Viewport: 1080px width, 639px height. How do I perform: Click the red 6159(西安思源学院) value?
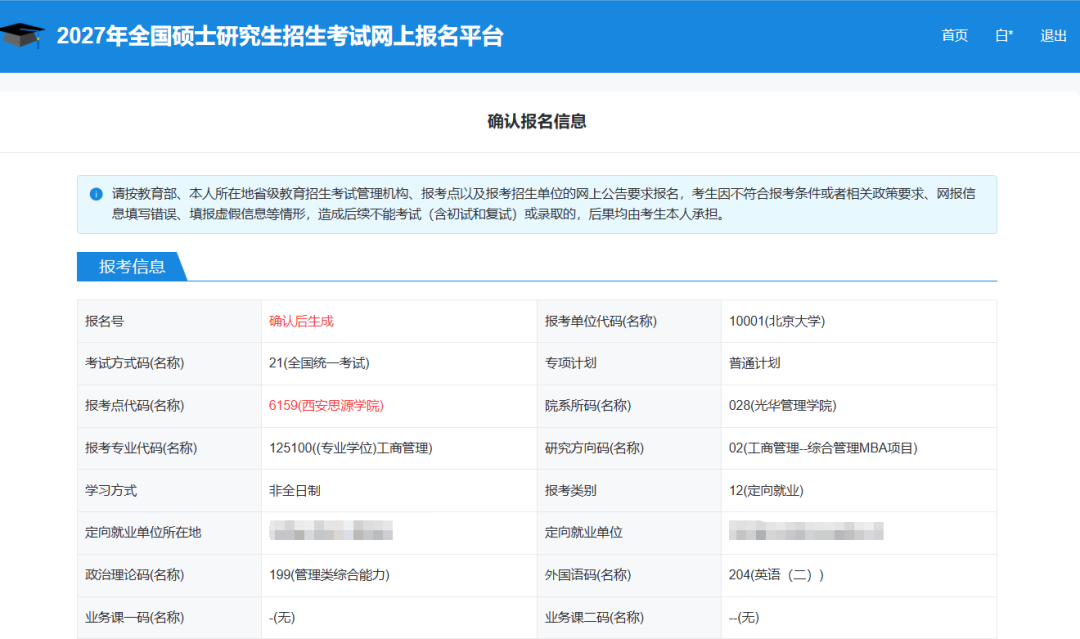click(x=326, y=406)
